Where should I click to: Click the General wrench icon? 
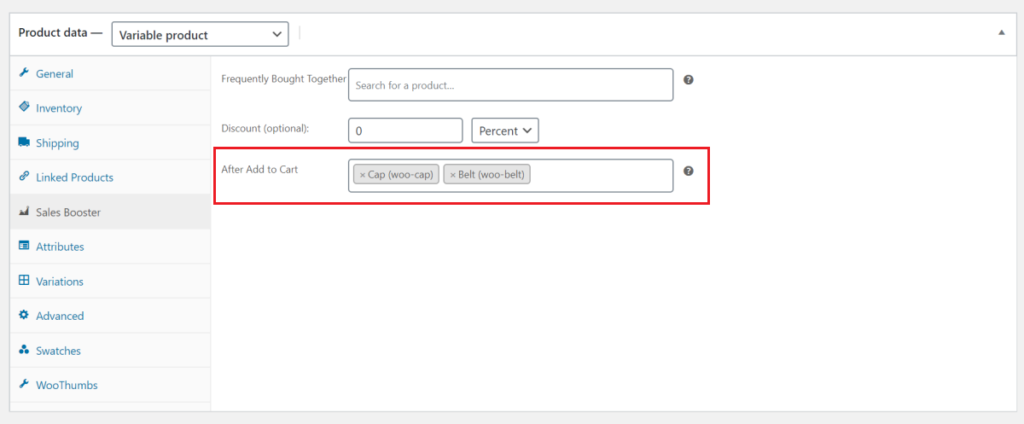(24, 73)
